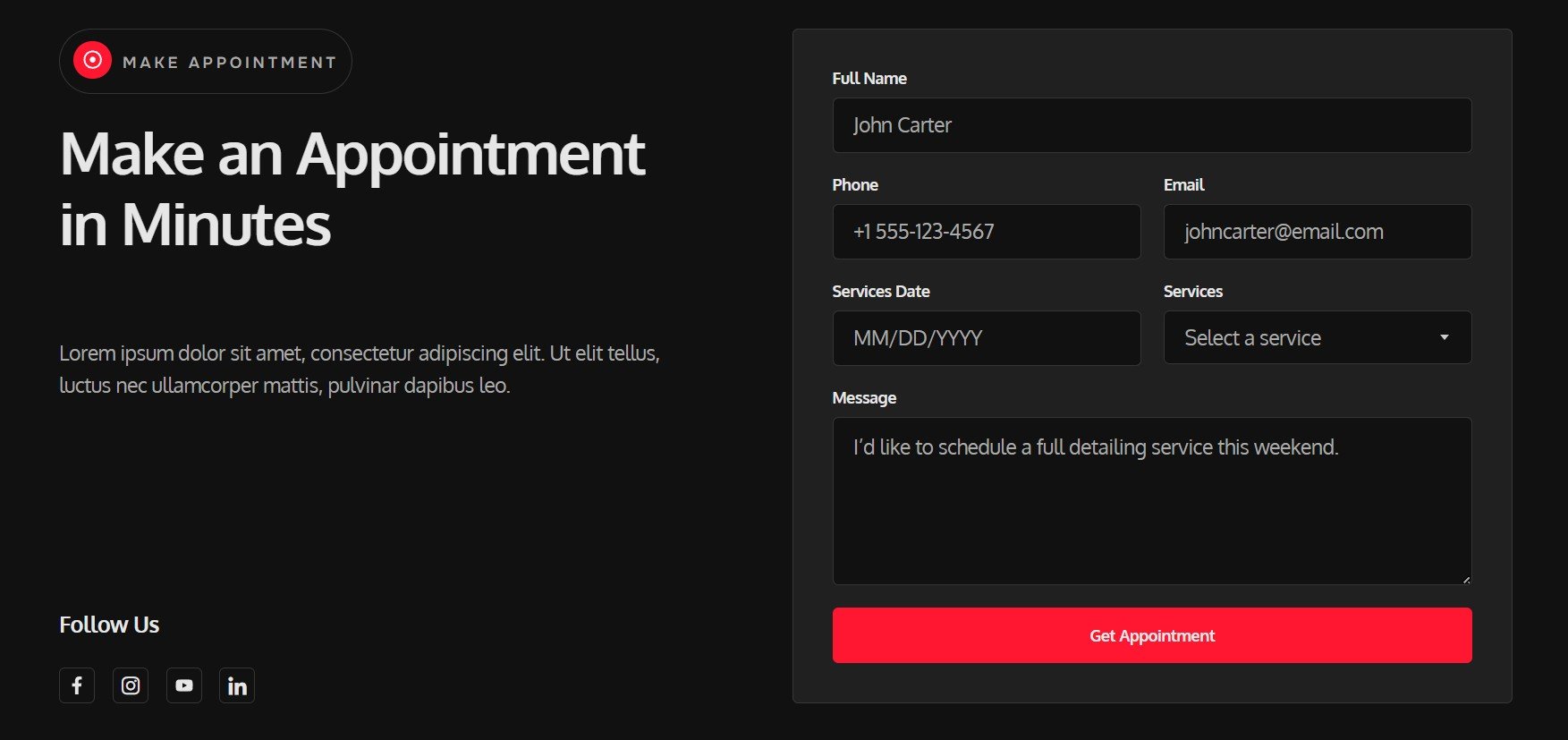Click the Services Date label
The image size is (1568, 740).
881,292
